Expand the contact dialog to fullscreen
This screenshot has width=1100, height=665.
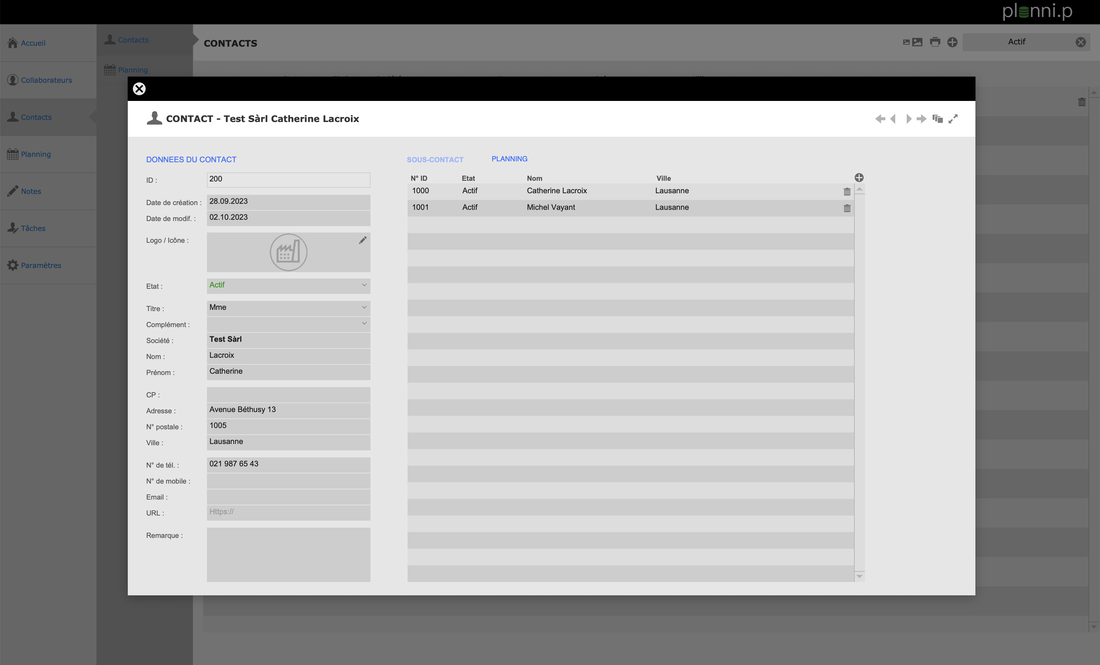pyautogui.click(x=953, y=119)
